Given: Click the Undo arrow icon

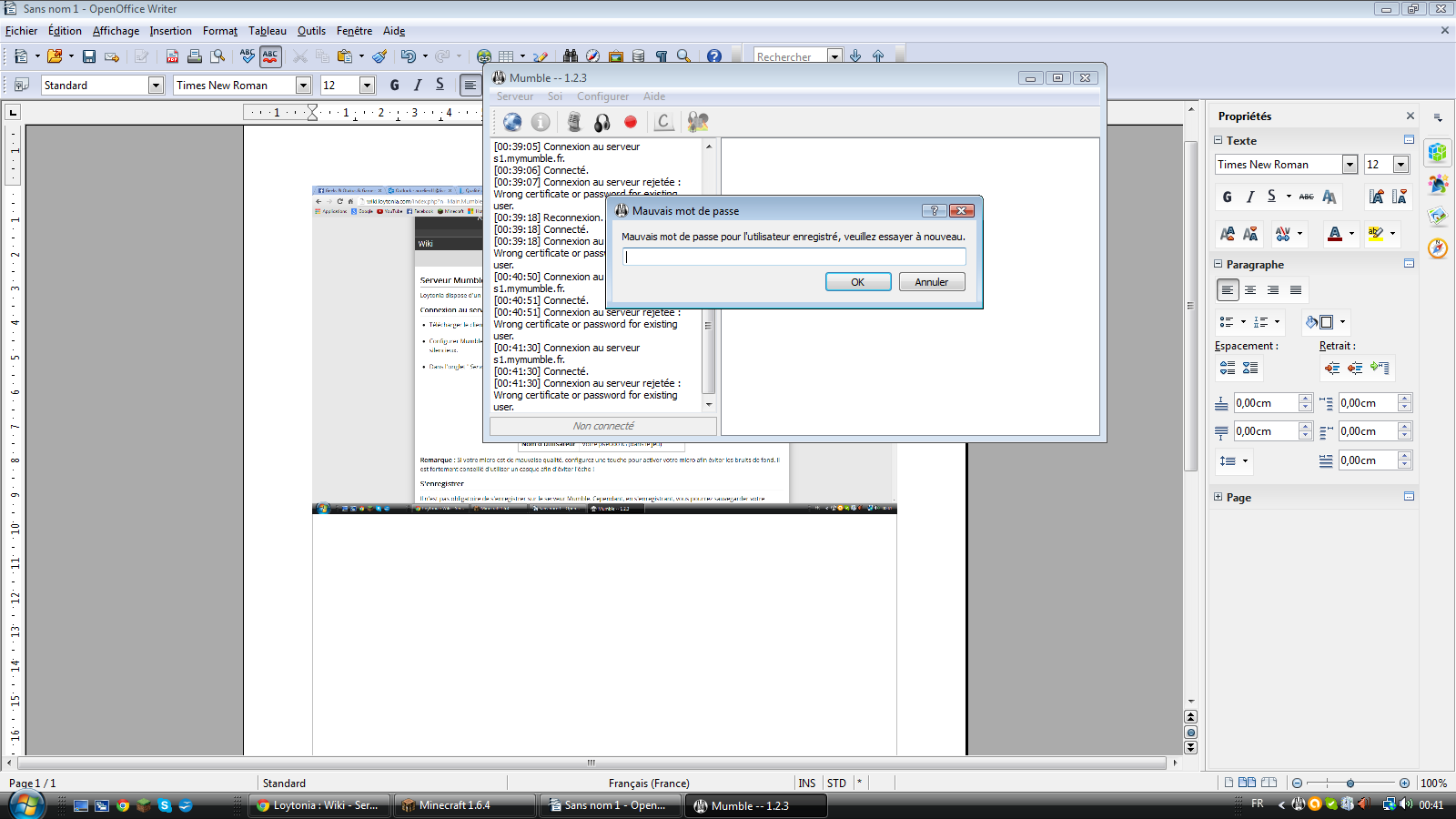Looking at the screenshot, I should coord(408,56).
